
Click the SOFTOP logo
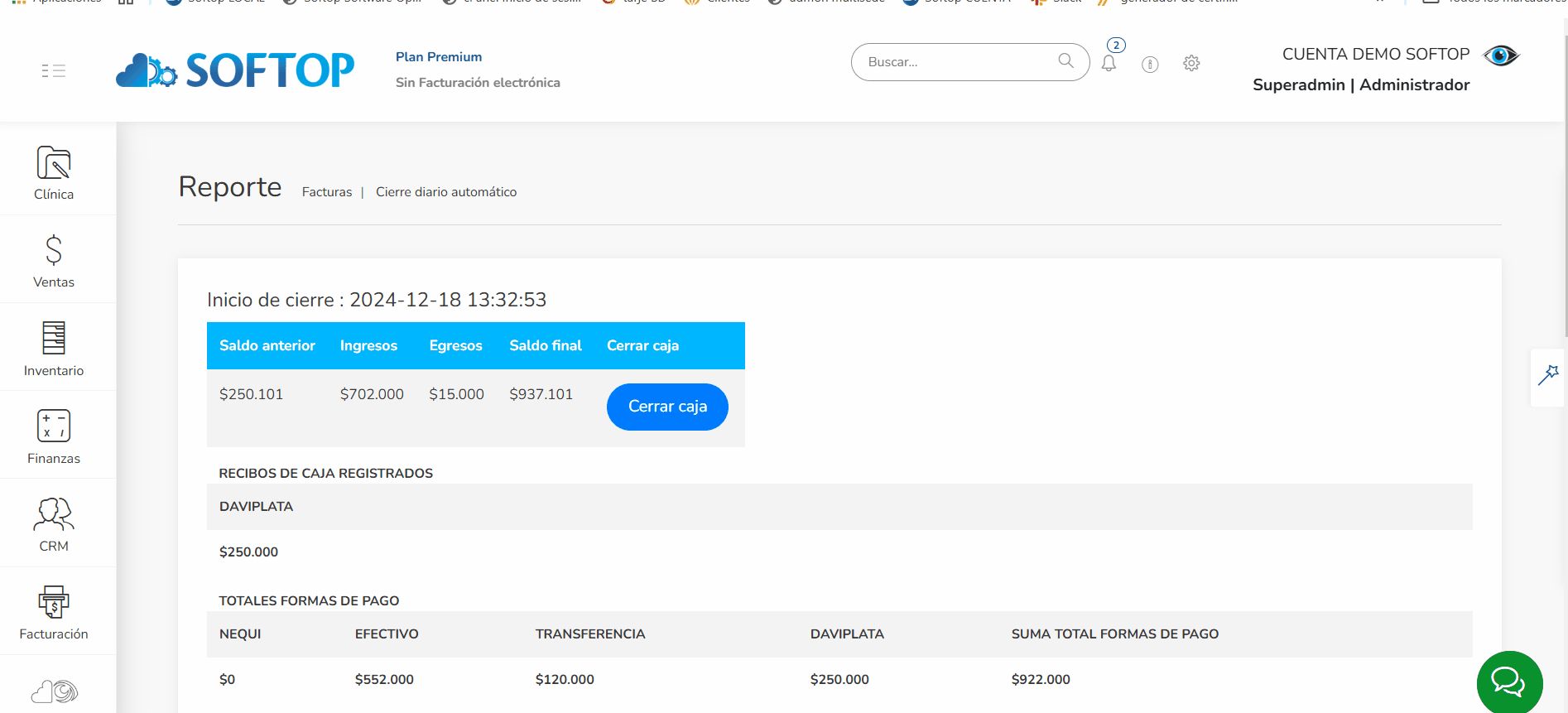tap(235, 70)
